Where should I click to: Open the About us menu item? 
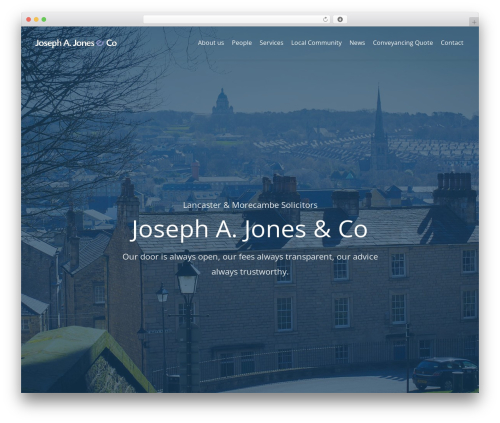211,43
